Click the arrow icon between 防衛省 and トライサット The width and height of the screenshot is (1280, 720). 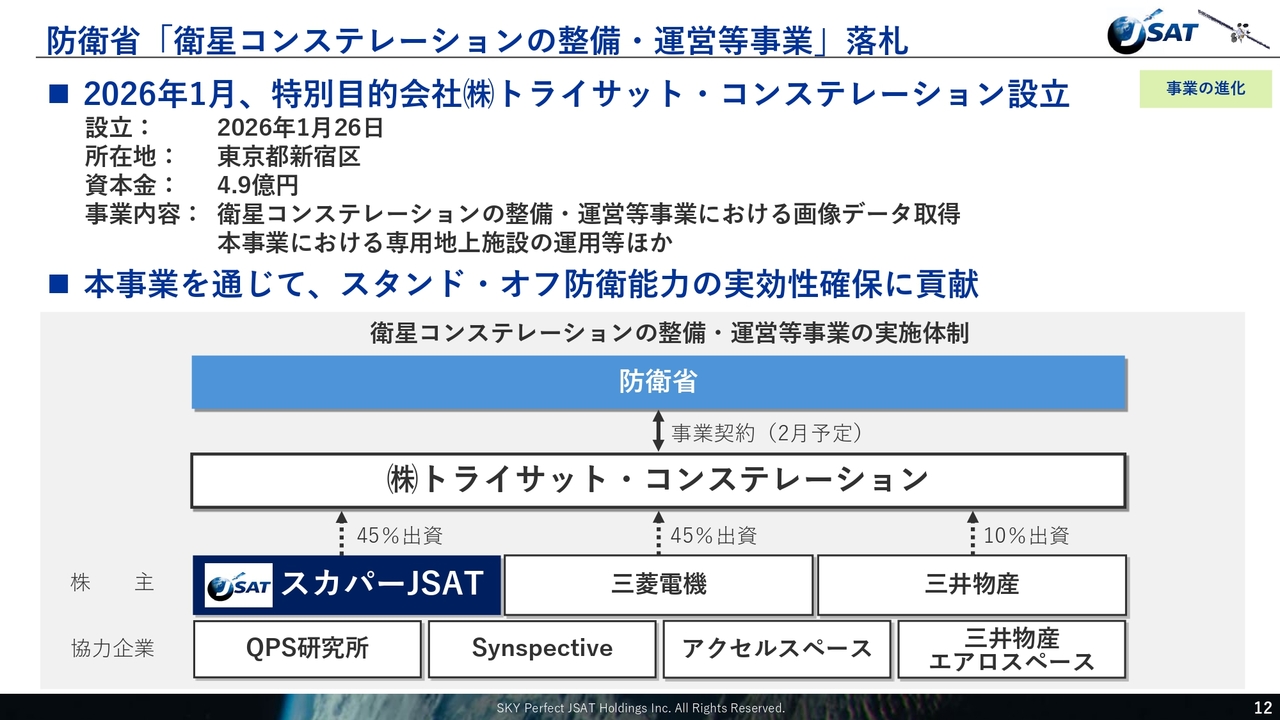pyautogui.click(x=657, y=431)
